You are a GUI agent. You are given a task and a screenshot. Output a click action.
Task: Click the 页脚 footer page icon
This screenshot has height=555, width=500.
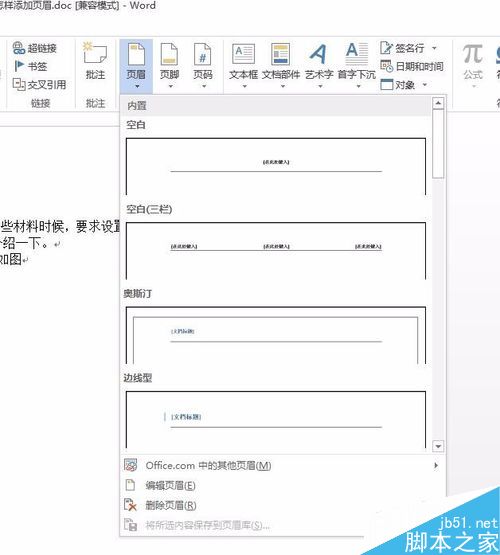169,54
